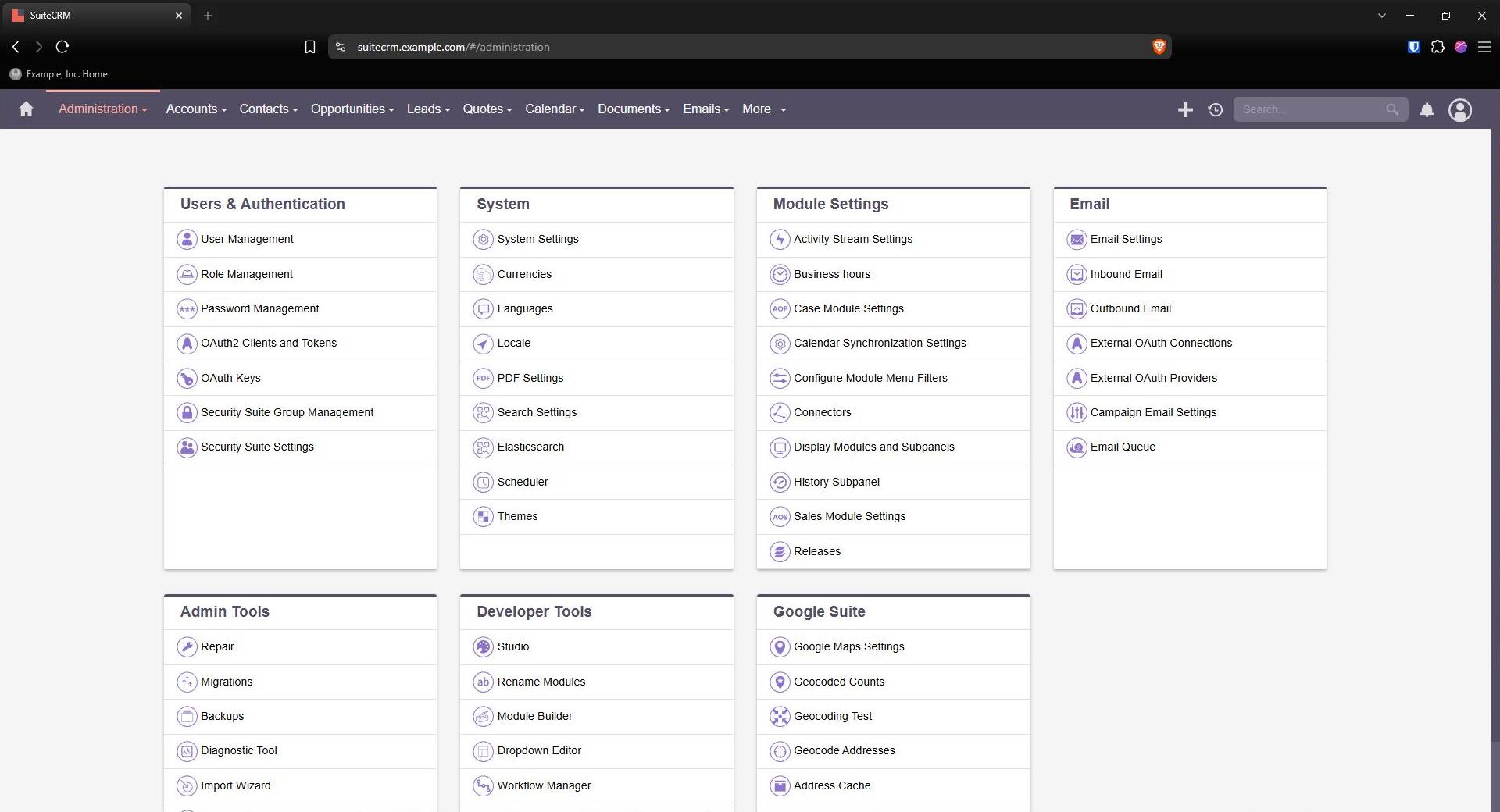Open Sales Module Settings link
The image size is (1500, 812).
point(849,517)
